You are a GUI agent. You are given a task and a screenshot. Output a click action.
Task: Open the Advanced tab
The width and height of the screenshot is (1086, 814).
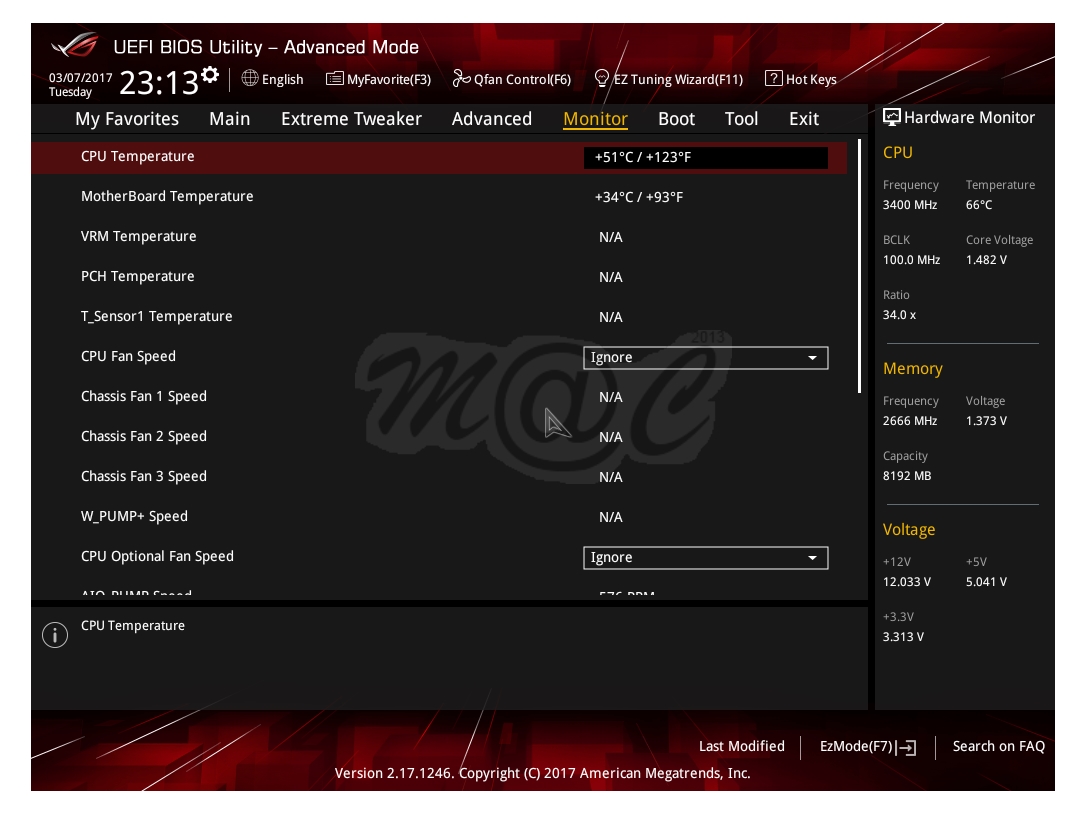tap(492, 119)
